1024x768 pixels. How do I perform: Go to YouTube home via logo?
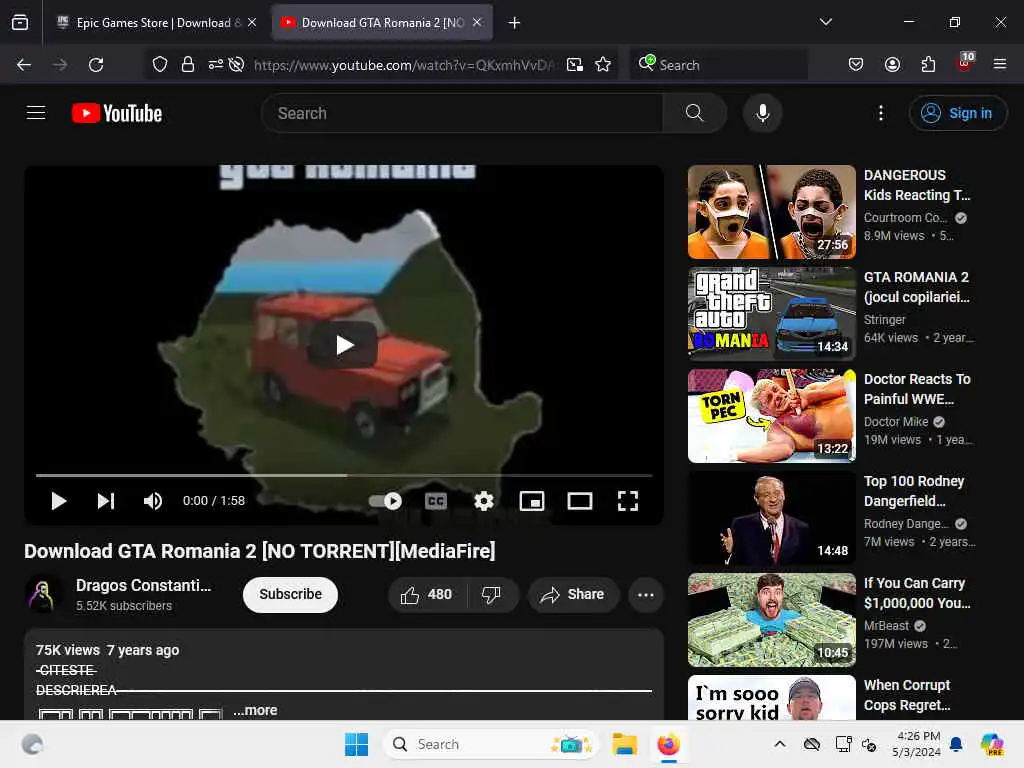pyautogui.click(x=117, y=113)
